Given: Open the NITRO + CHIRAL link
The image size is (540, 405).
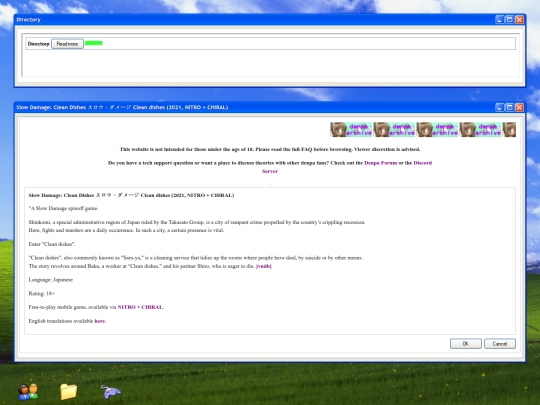Looking at the screenshot, I should pyautogui.click(x=141, y=307).
